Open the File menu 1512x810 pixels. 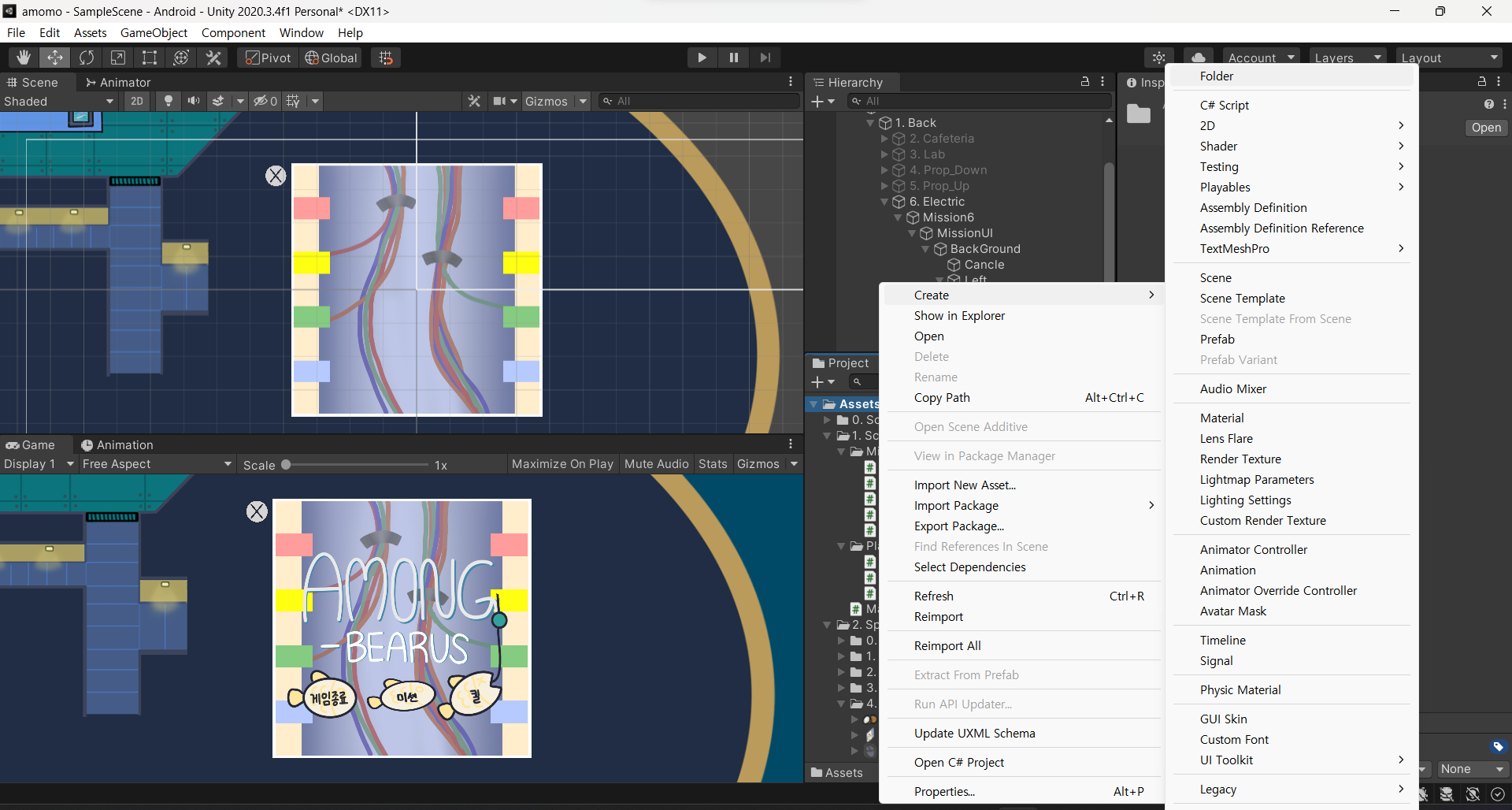(16, 32)
